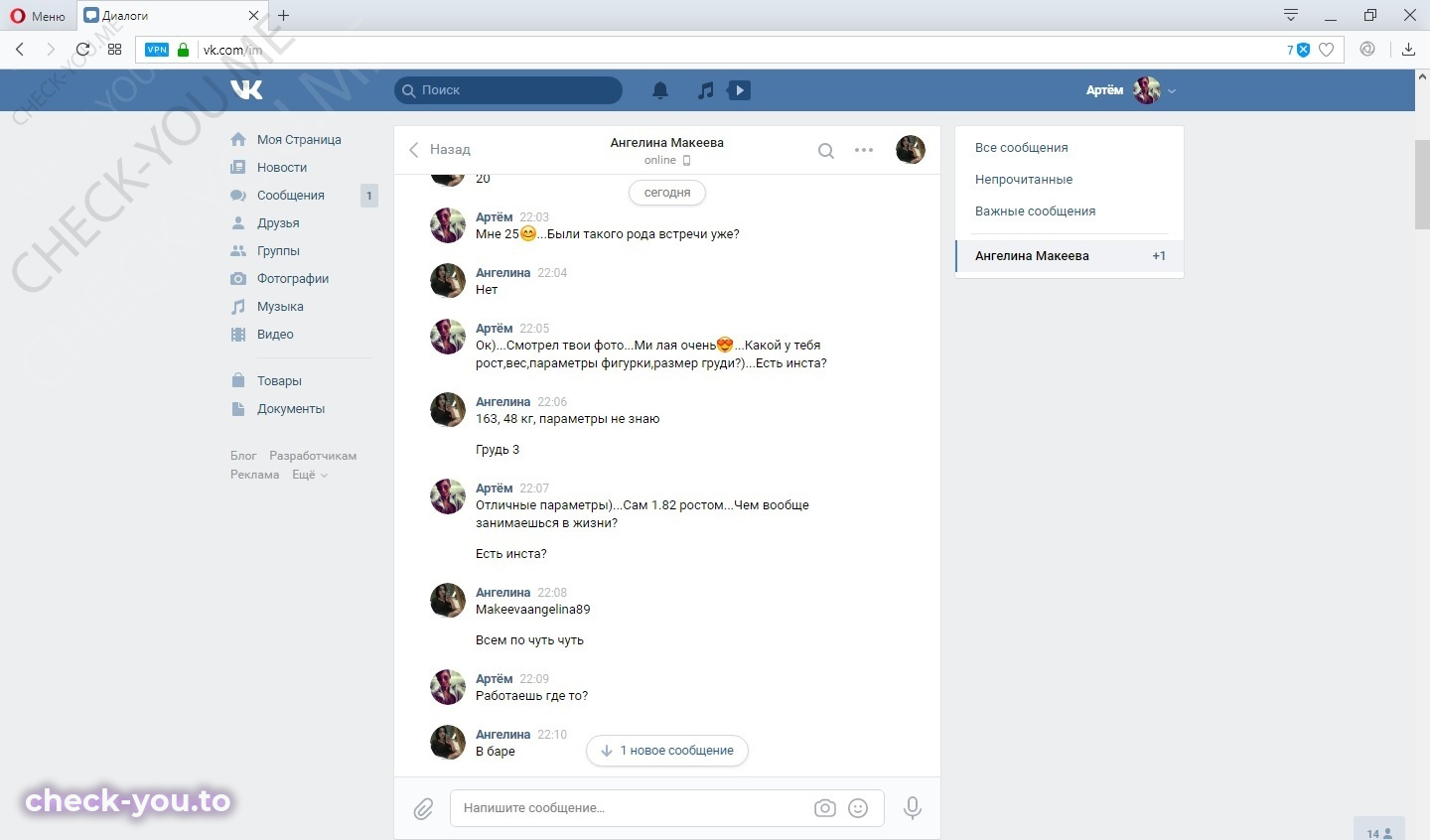Click the ad blocker shield counter icon

tap(1299, 50)
